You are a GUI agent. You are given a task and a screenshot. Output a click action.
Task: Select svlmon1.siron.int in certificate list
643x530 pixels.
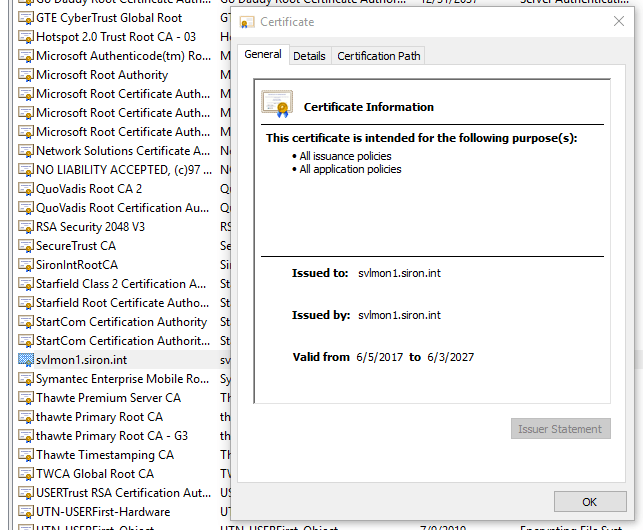(82, 360)
